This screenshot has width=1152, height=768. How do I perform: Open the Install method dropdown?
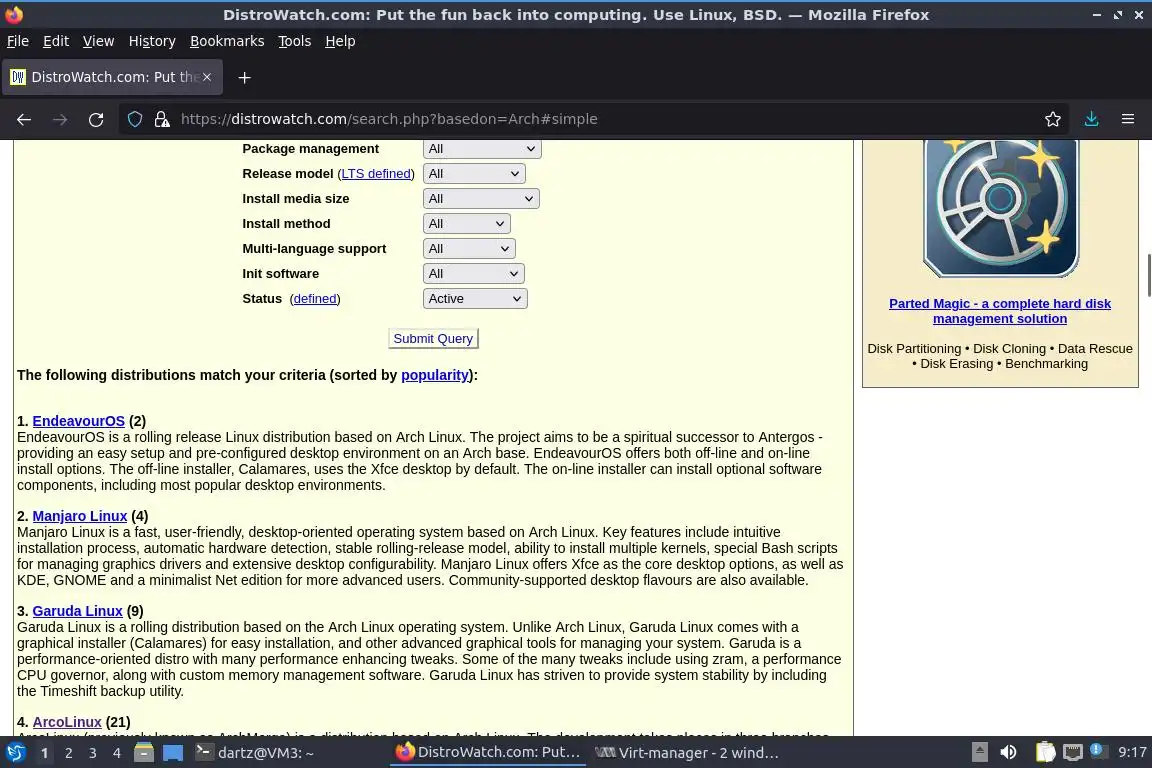(x=467, y=223)
